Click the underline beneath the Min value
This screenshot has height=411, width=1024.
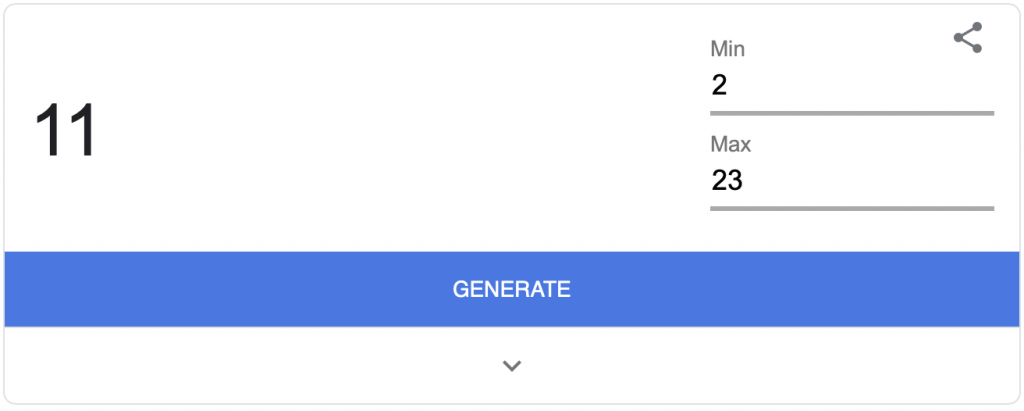[x=851, y=113]
